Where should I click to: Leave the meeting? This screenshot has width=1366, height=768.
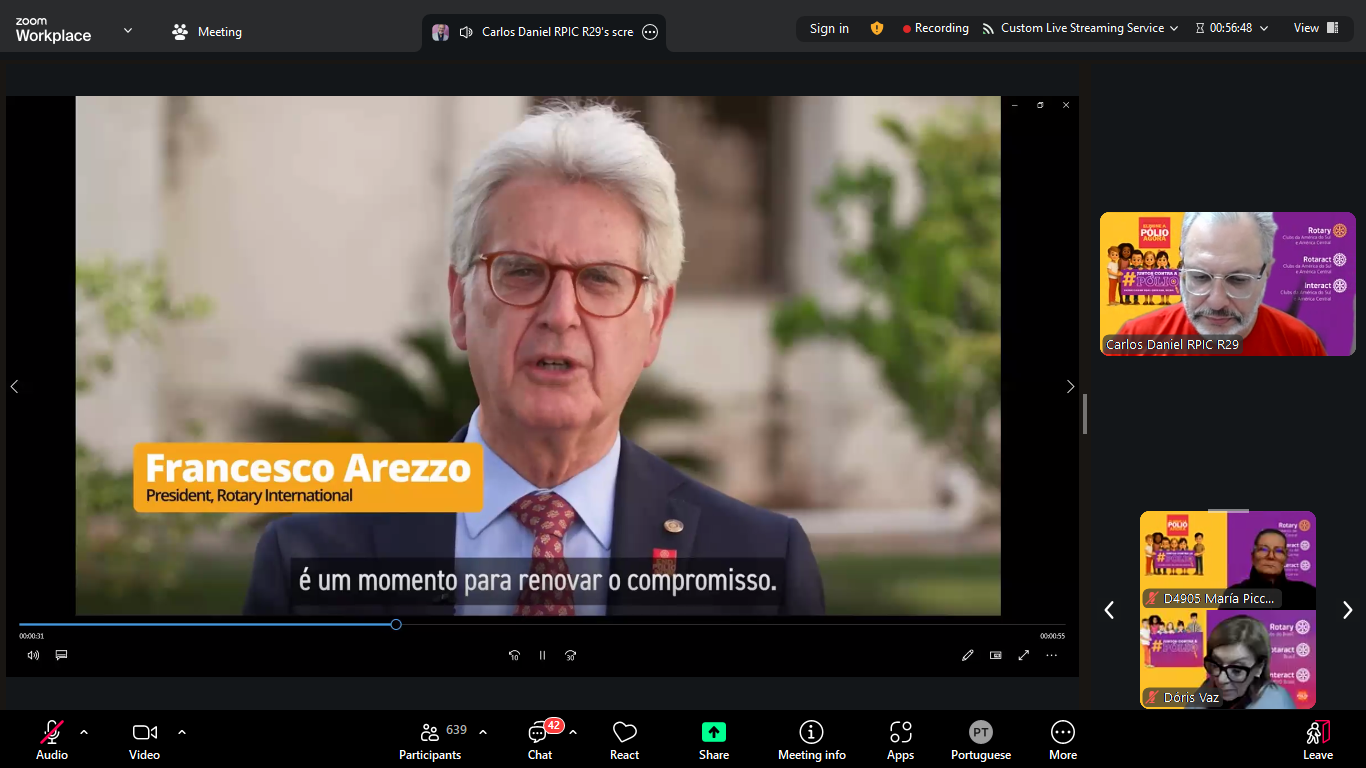(x=1317, y=741)
